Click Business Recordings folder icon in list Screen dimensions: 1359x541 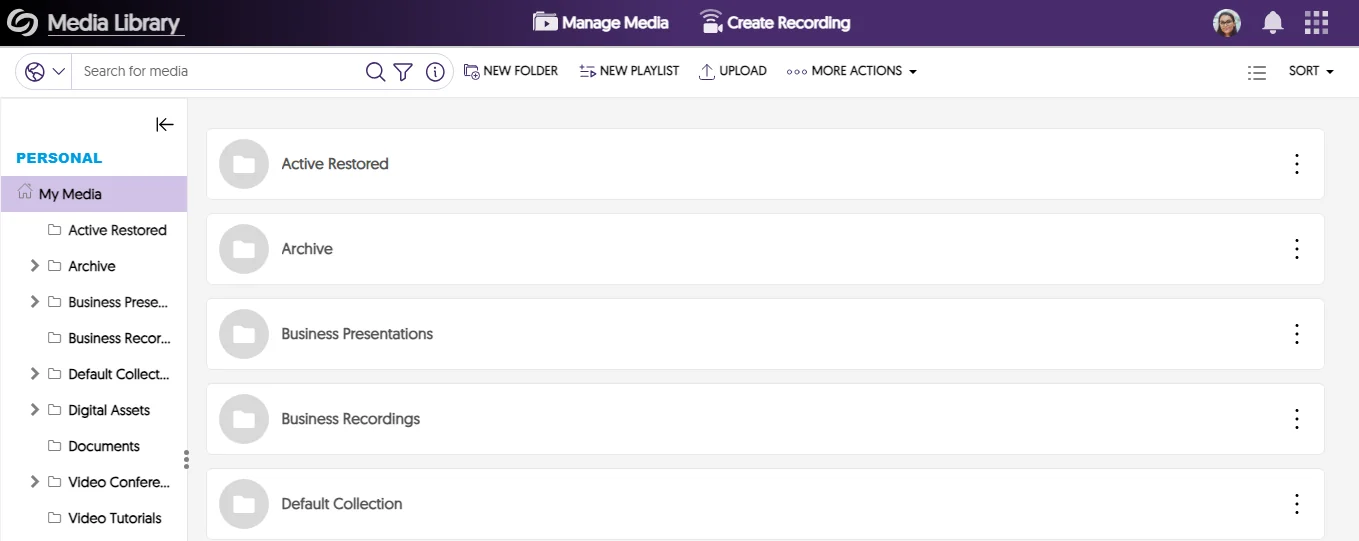point(244,419)
